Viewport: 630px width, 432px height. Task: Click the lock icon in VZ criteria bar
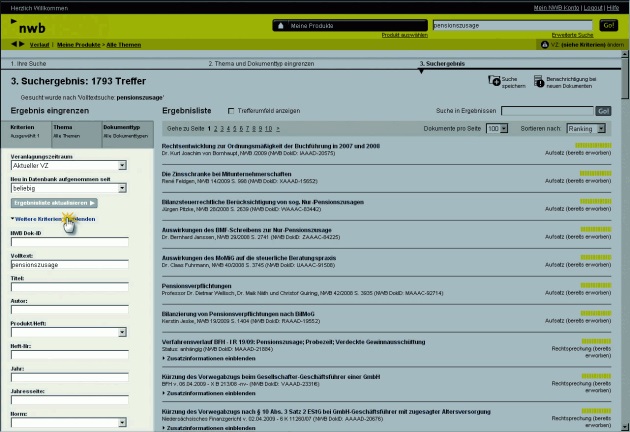(543, 44)
